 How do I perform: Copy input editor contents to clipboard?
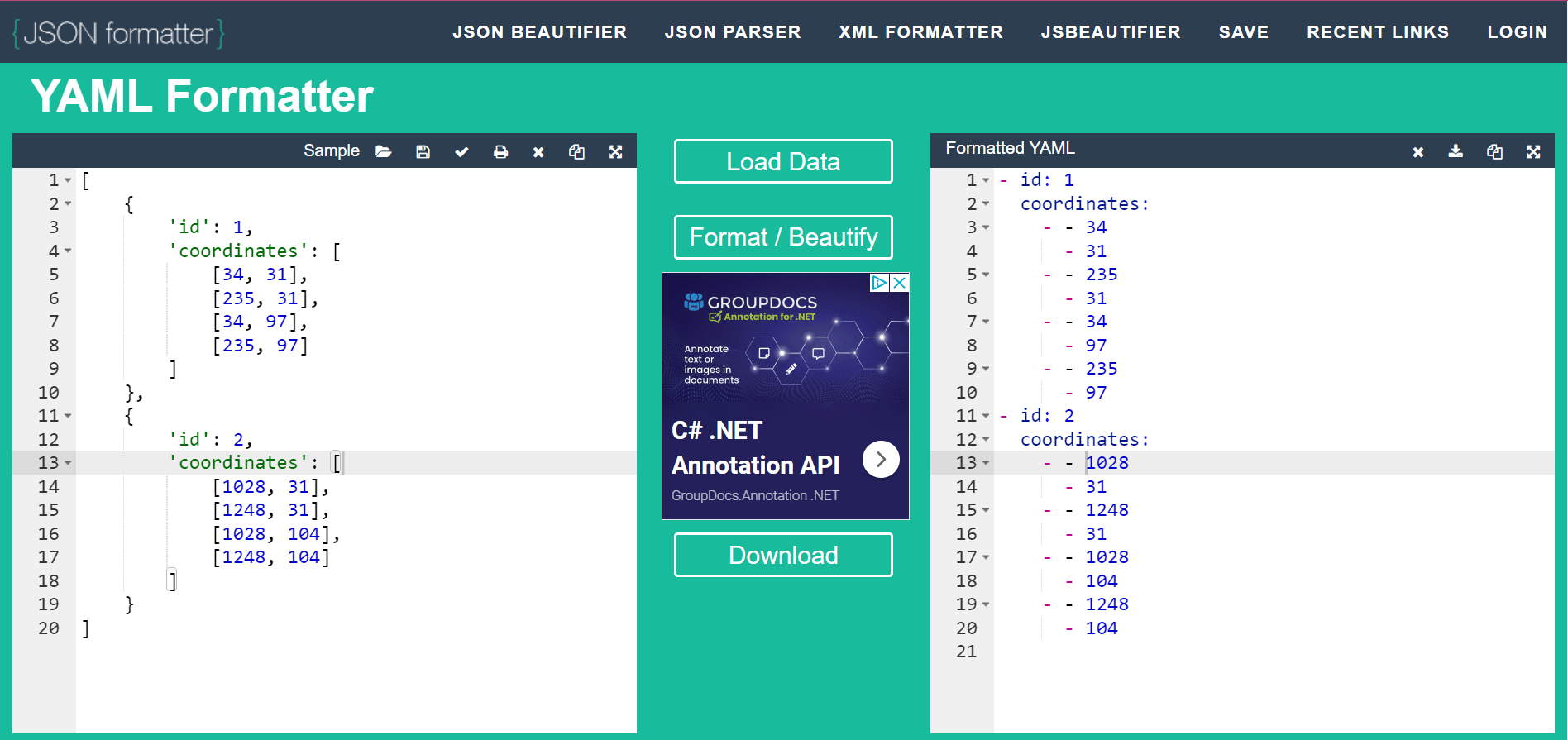[576, 151]
